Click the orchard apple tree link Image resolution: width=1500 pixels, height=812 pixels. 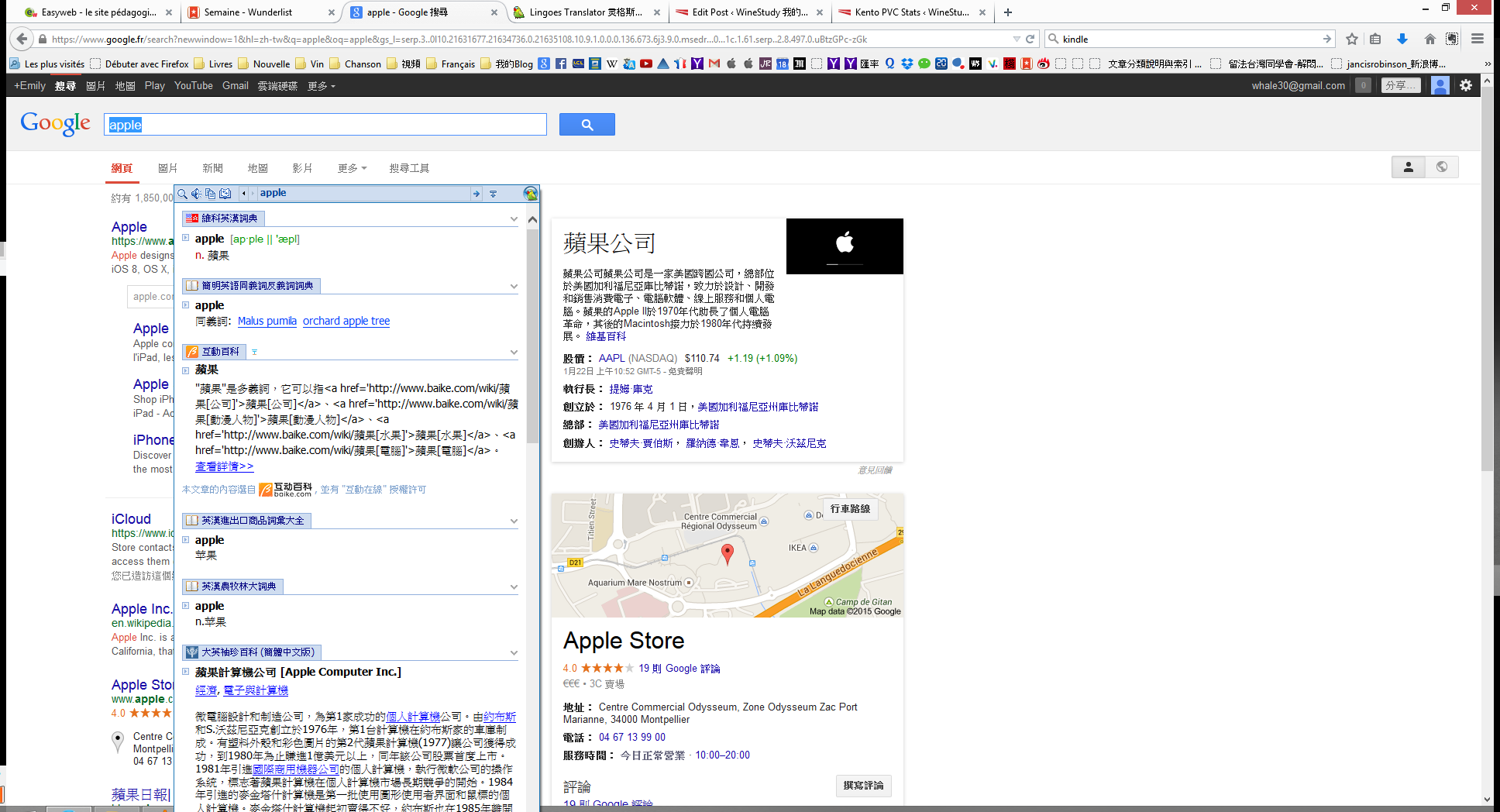click(x=346, y=321)
